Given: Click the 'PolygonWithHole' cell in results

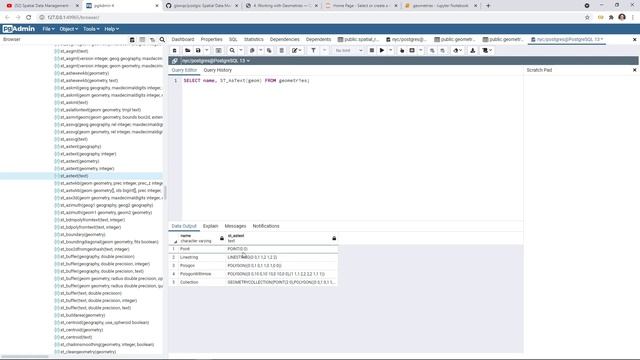Looking at the screenshot, I should tap(202, 274).
